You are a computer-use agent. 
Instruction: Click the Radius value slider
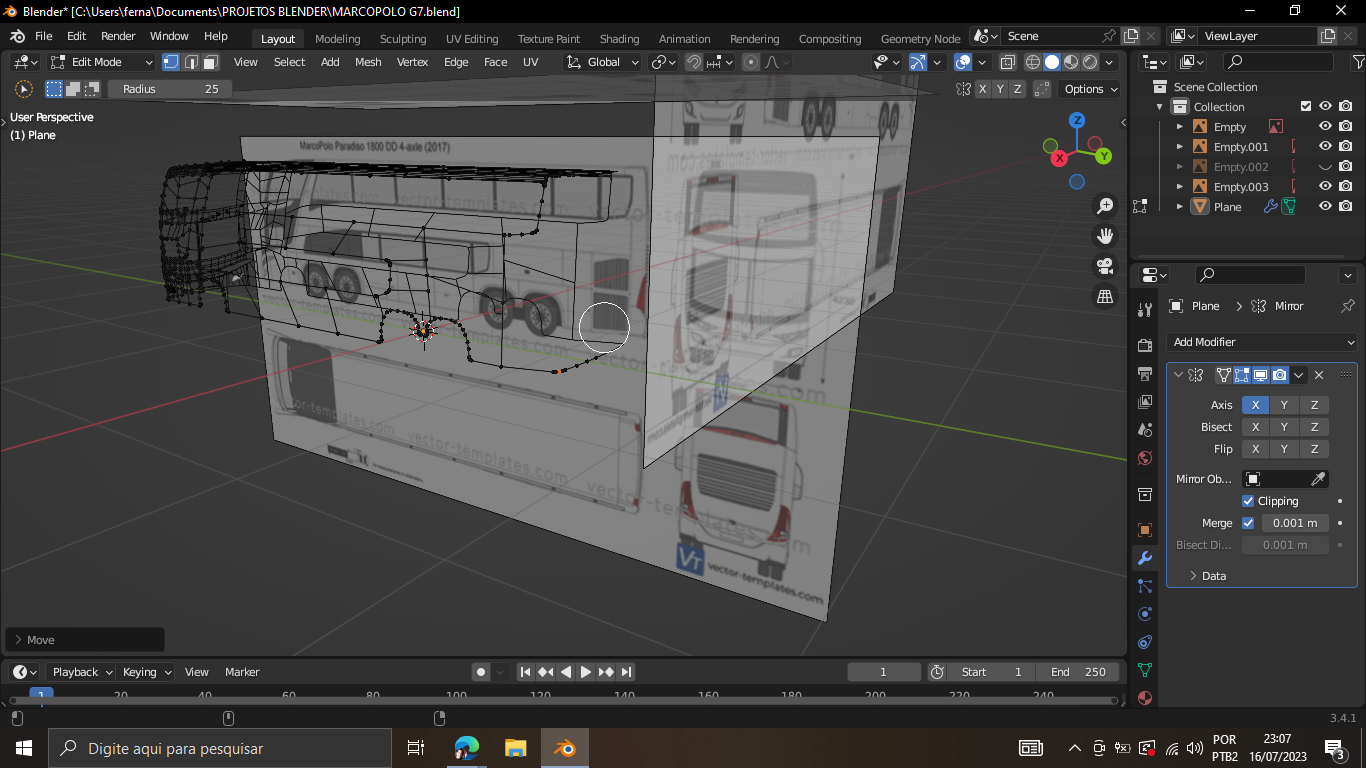pyautogui.click(x=170, y=89)
